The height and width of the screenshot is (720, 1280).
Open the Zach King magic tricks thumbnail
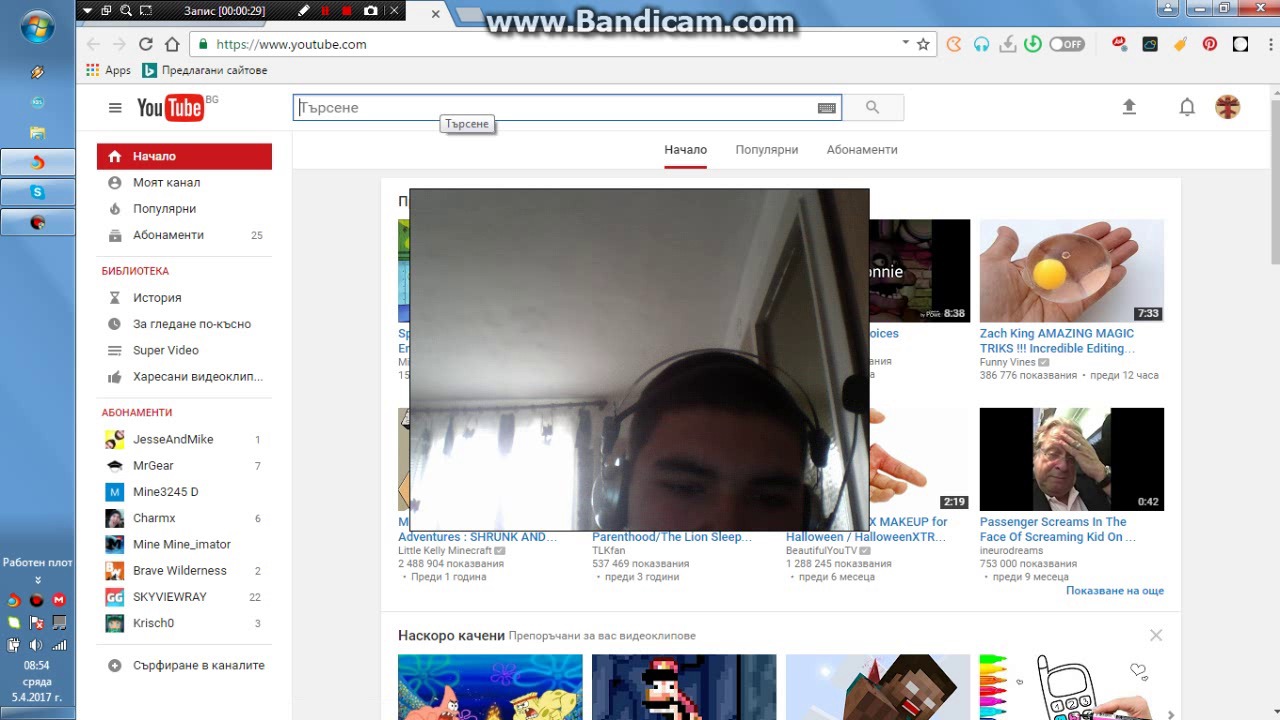[1071, 270]
